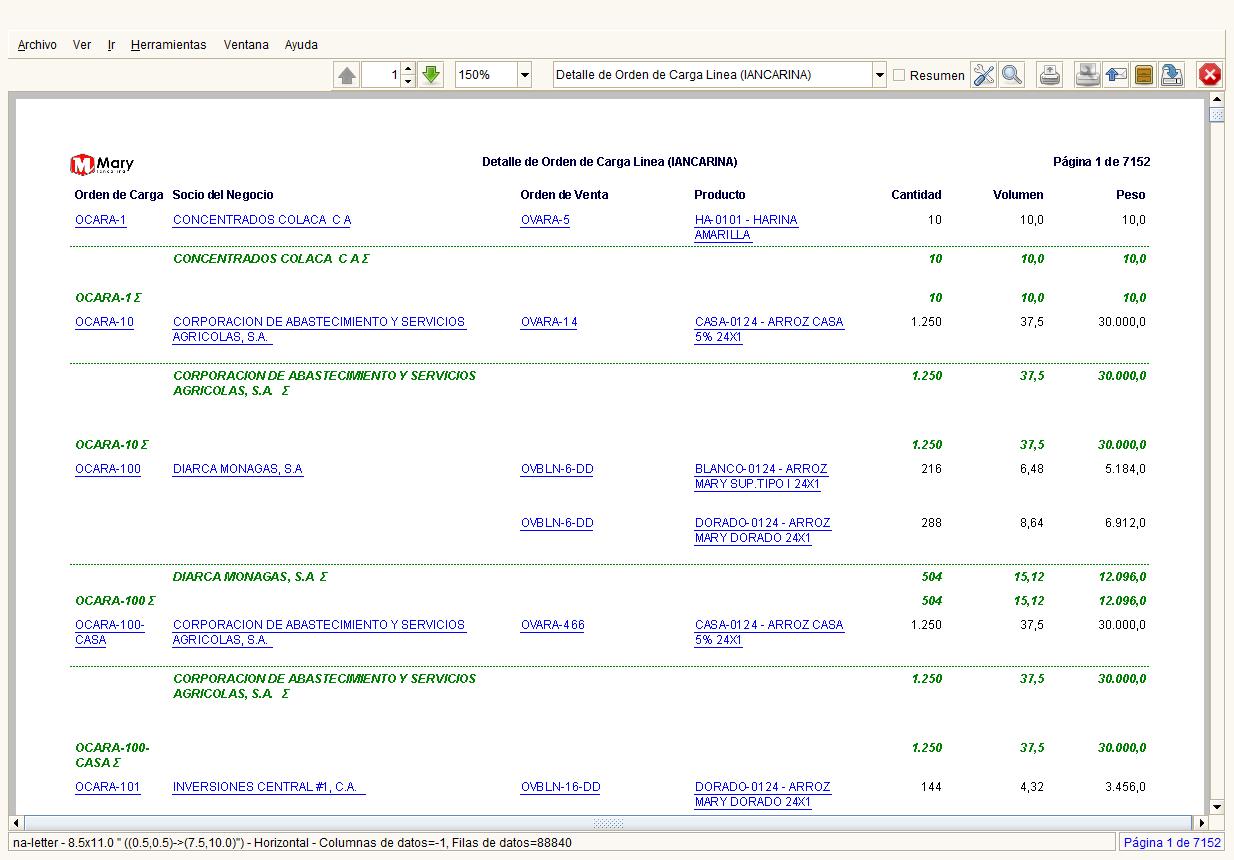This screenshot has width=1234, height=860.
Task: Click the 6,48 Volumen value
Action: tap(1032, 469)
